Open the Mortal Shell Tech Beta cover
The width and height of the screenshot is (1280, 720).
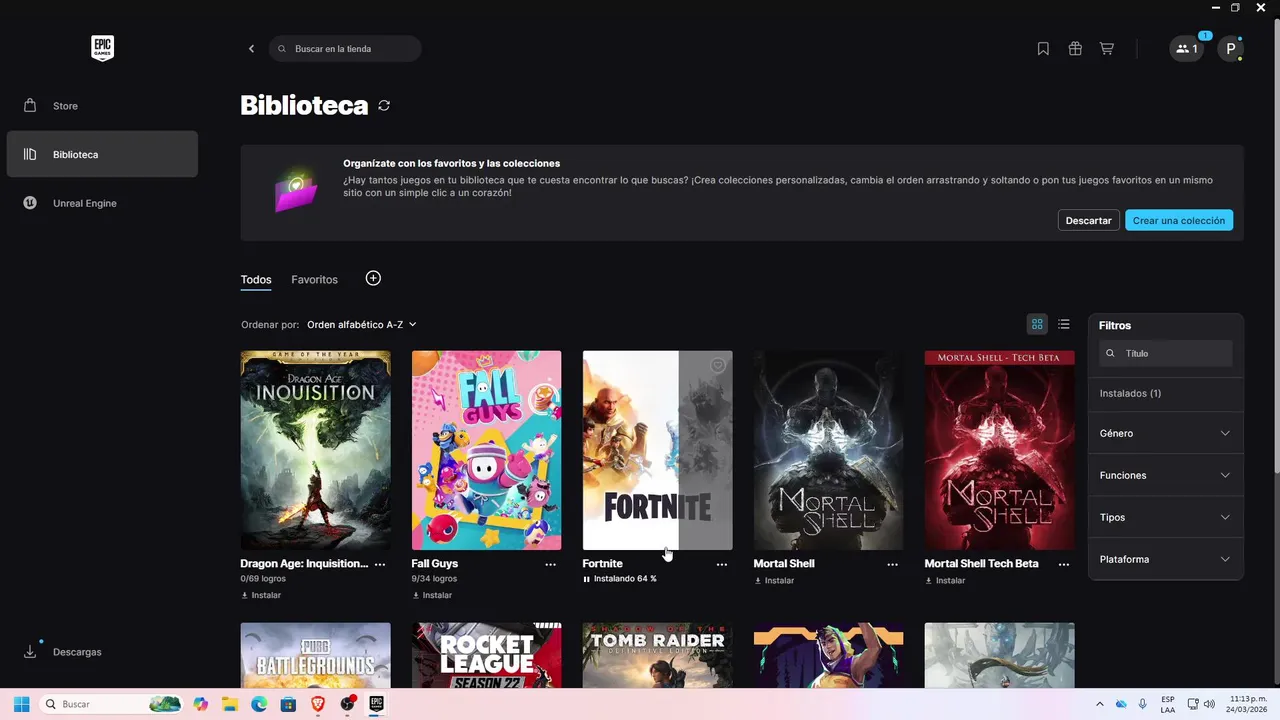[x=999, y=450]
